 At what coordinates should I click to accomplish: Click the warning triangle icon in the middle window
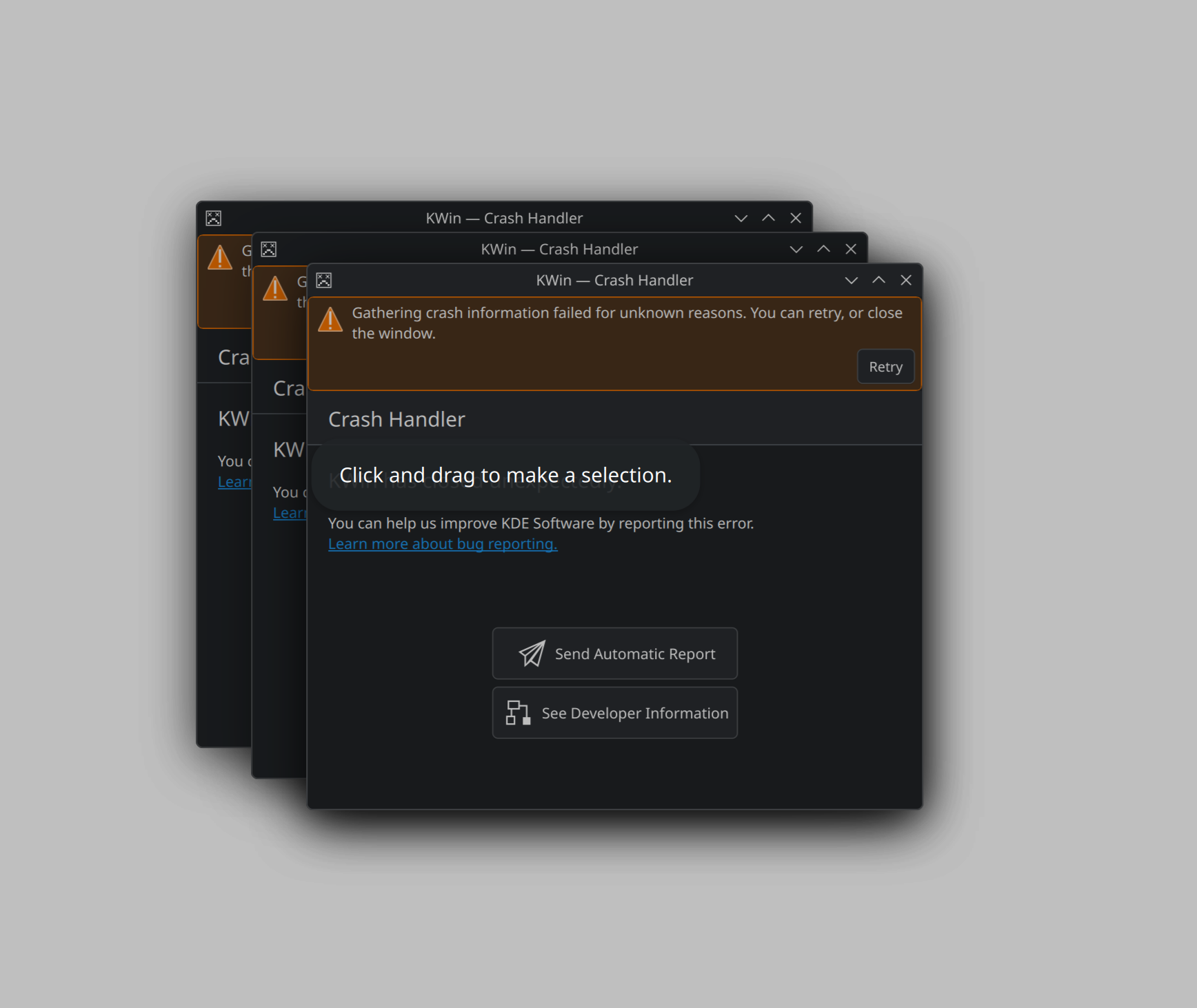(x=276, y=288)
